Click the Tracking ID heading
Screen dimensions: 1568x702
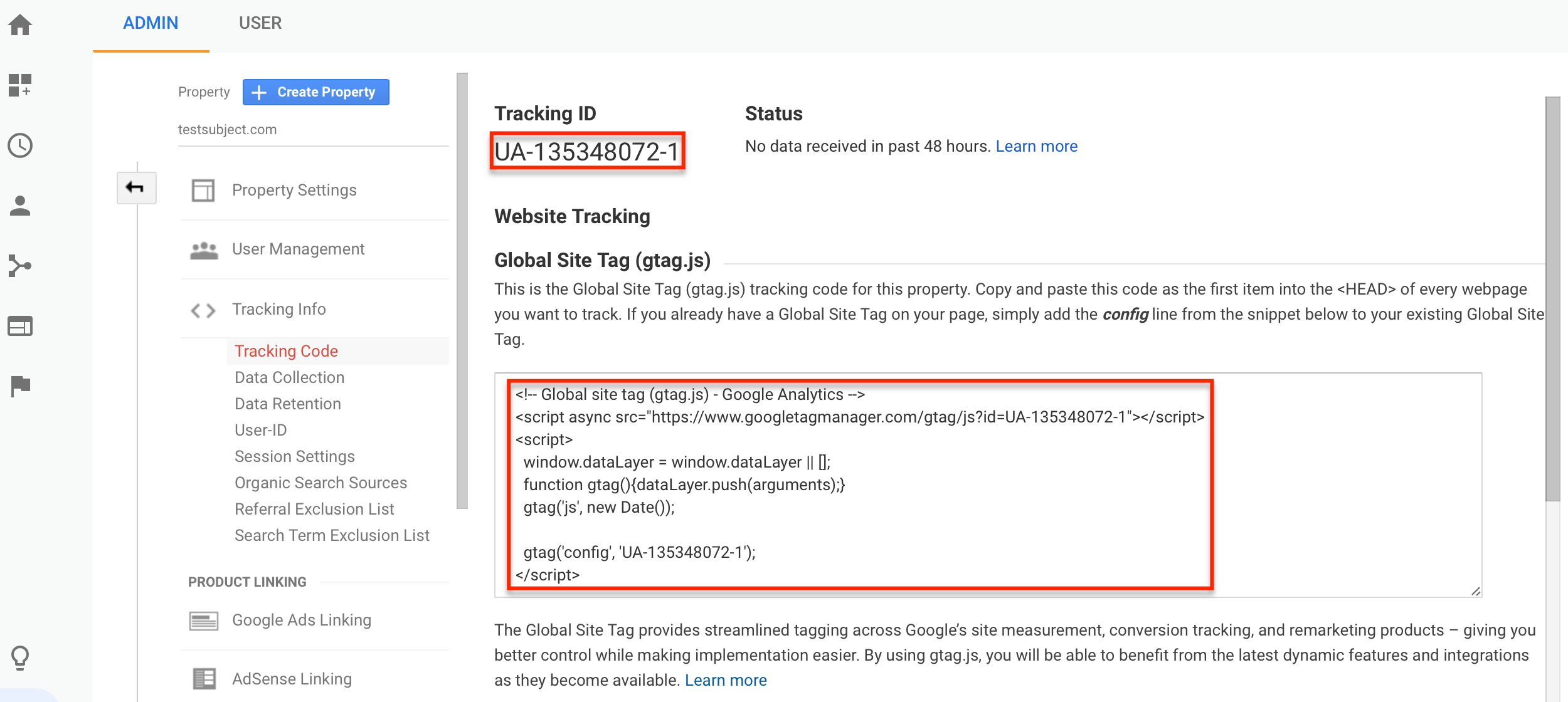tap(545, 113)
